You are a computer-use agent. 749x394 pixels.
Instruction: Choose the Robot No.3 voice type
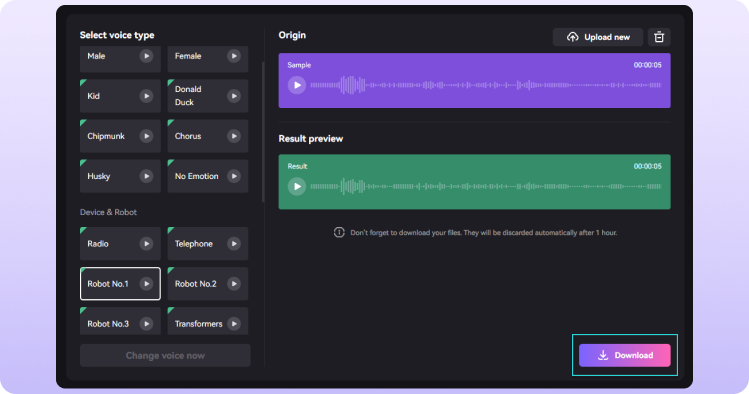[120, 321]
